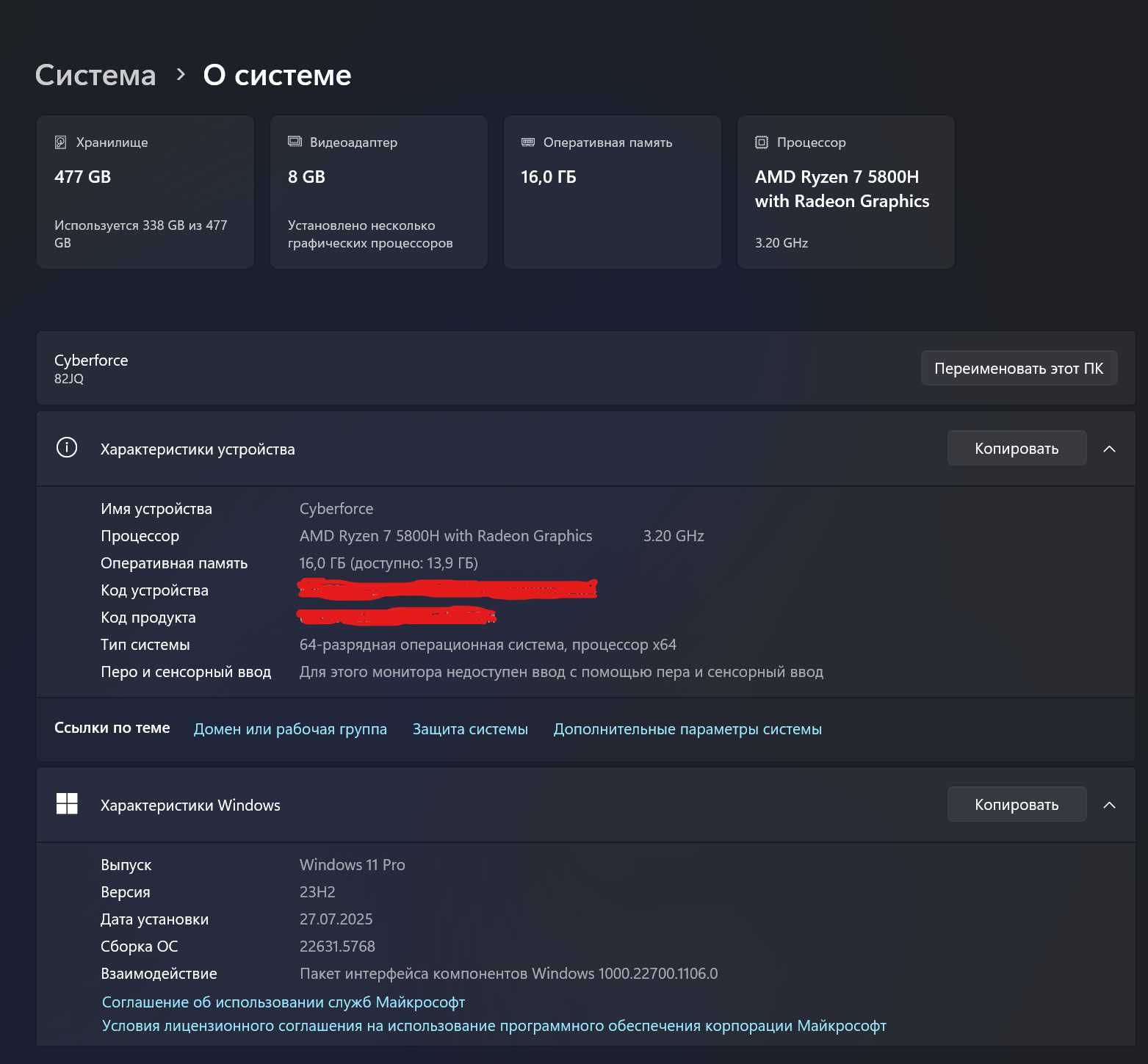This screenshot has height=1064, width=1148.
Task: Select the Cyberforce device name value
Action: [336, 509]
